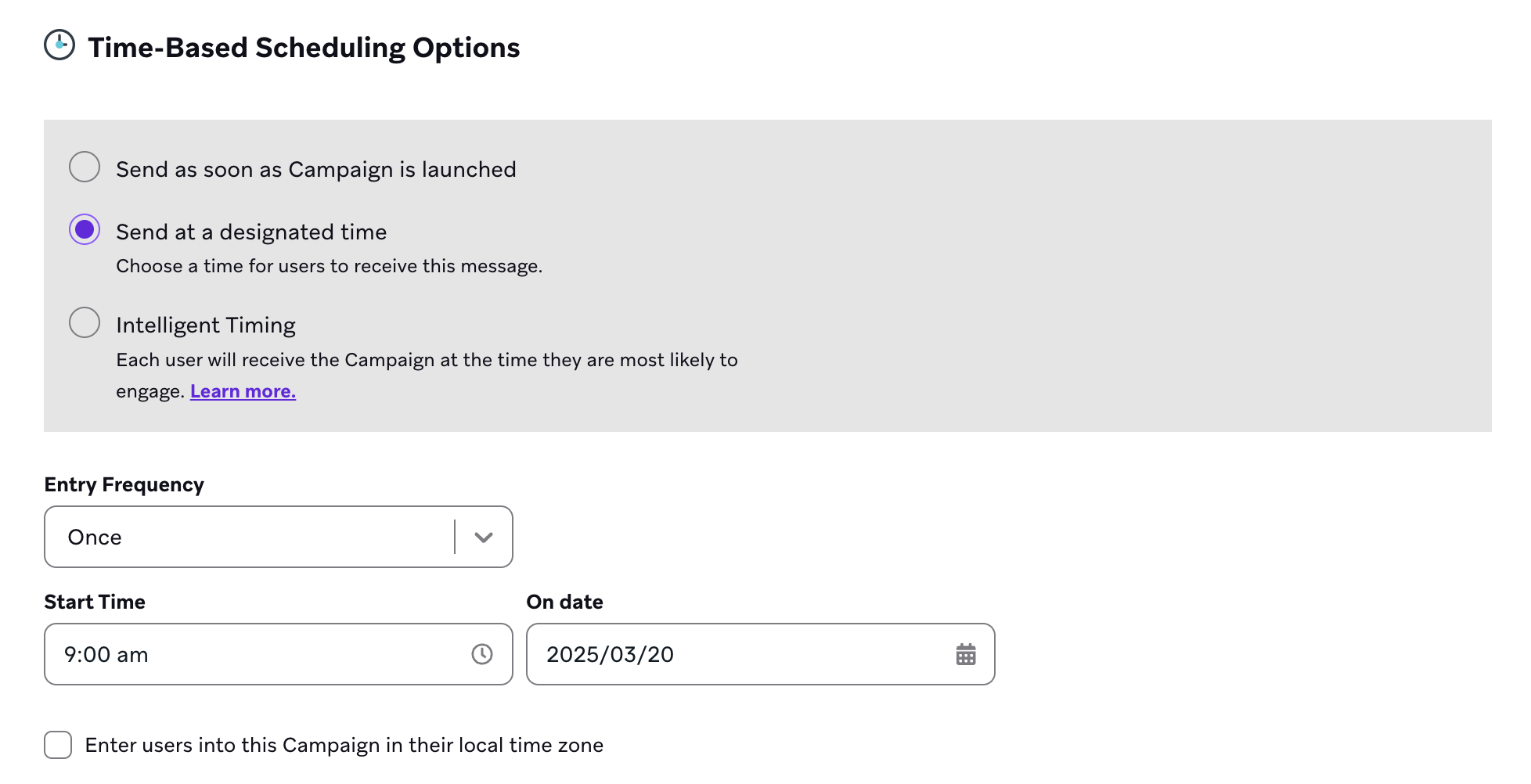The height and width of the screenshot is (784, 1531).
Task: Click the "Each user will receive the Campaign" description
Action: point(427,360)
